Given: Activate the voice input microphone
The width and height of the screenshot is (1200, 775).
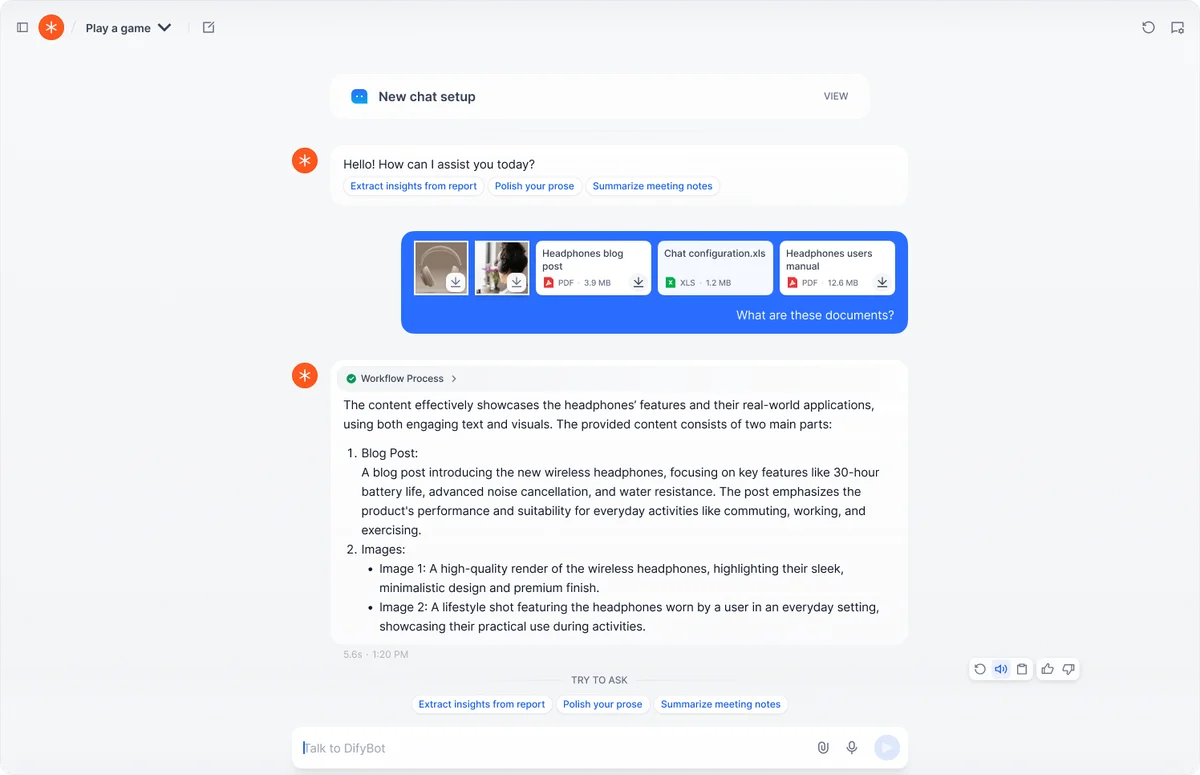Looking at the screenshot, I should [852, 747].
